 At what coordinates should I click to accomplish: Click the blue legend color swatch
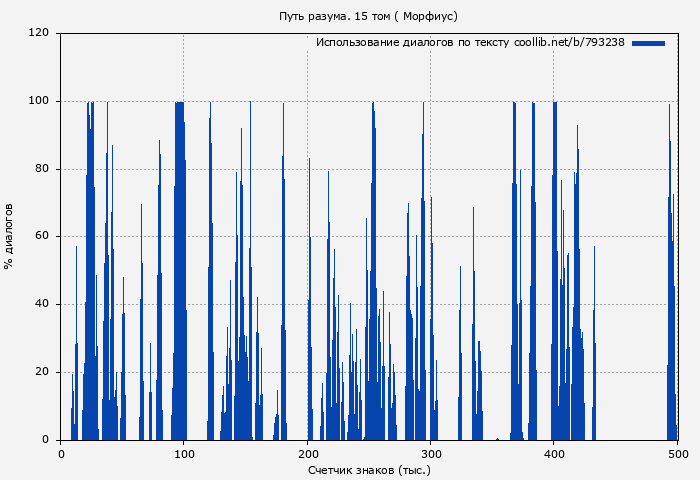click(648, 43)
